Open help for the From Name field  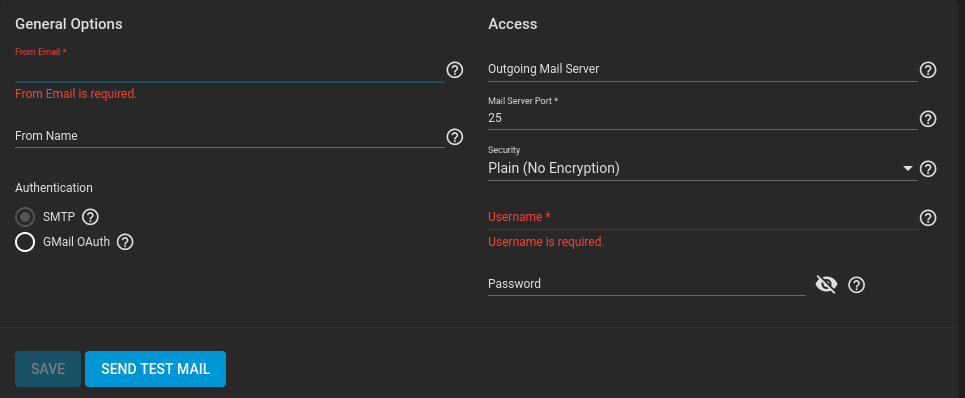(454, 137)
